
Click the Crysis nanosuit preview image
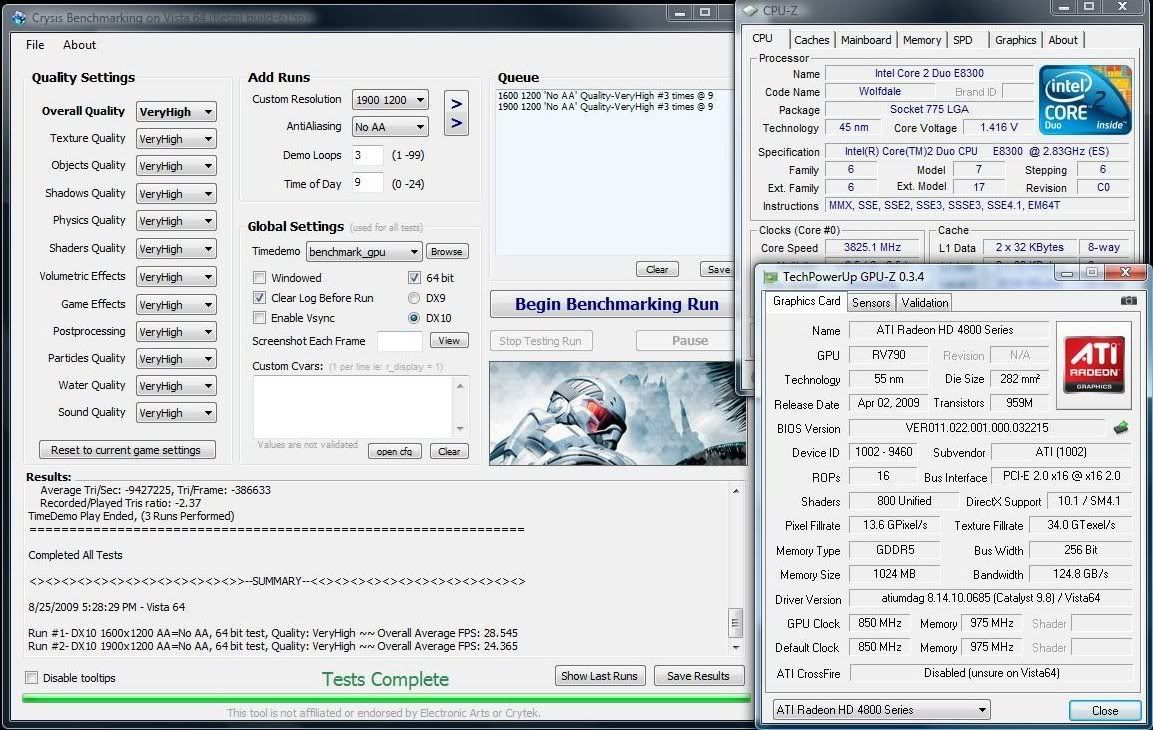618,412
